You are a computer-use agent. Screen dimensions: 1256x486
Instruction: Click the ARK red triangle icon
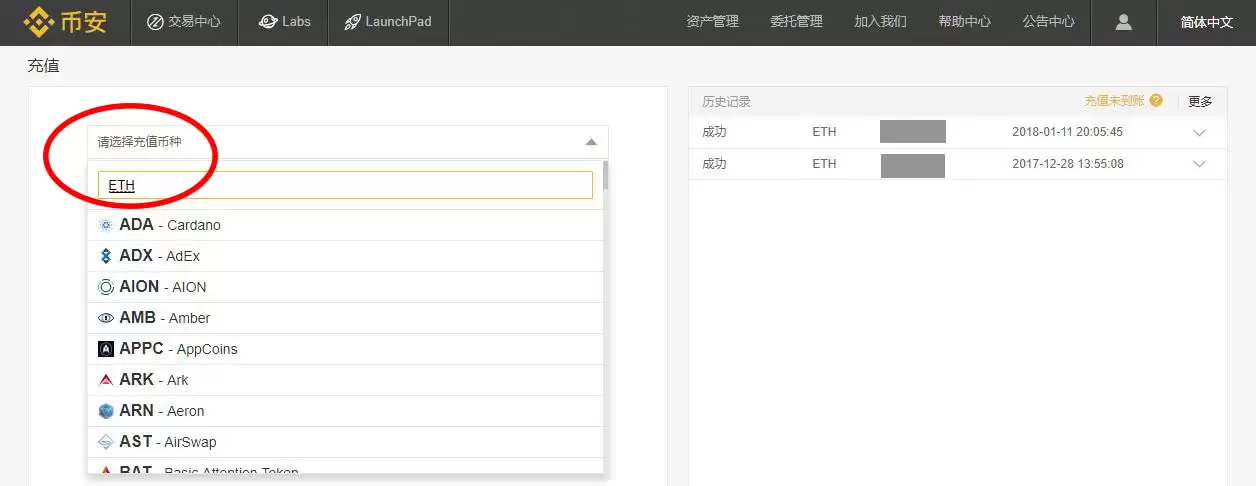(x=106, y=380)
